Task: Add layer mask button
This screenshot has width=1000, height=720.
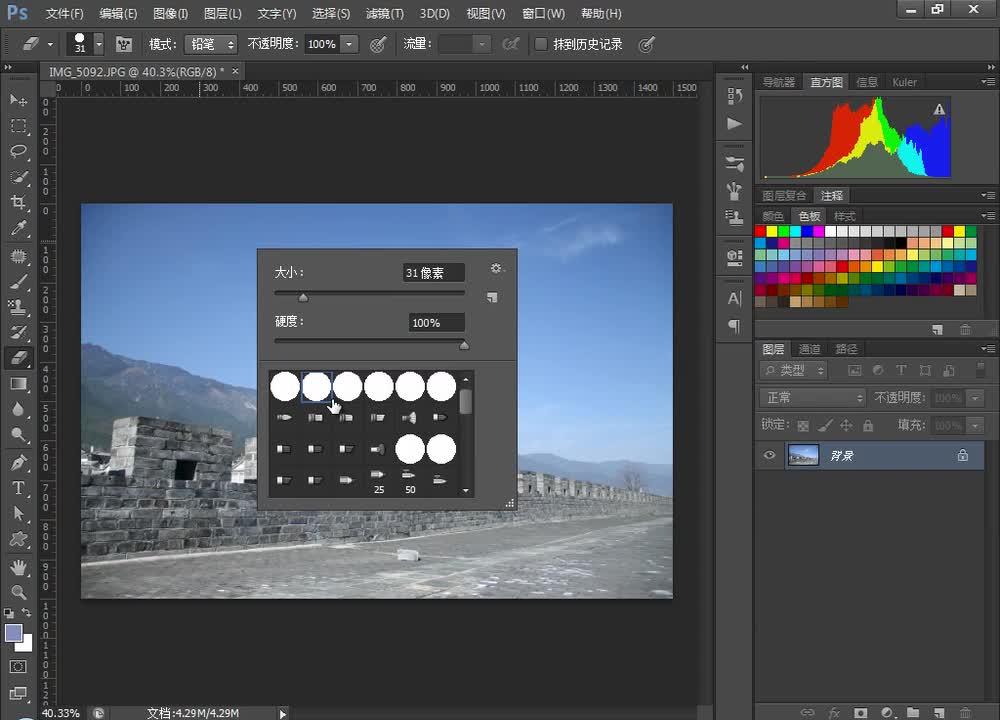Action: point(860,712)
